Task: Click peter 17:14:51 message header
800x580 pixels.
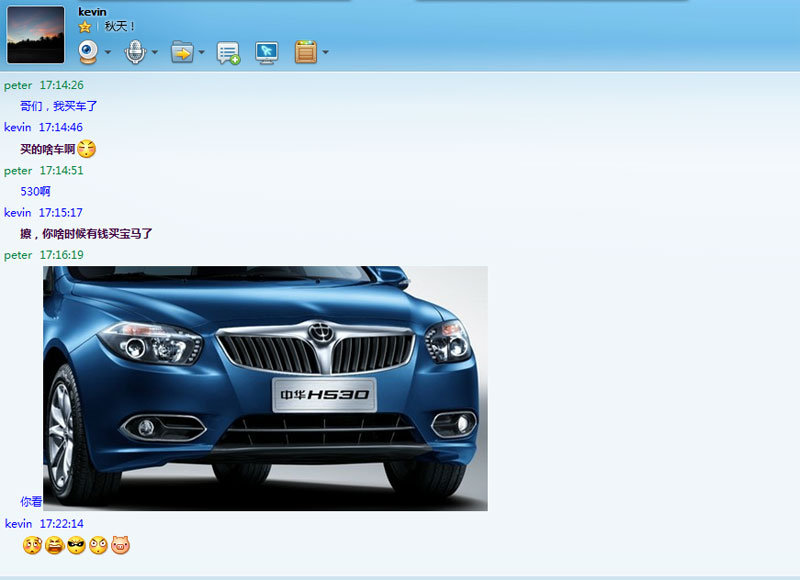Action: coord(43,170)
